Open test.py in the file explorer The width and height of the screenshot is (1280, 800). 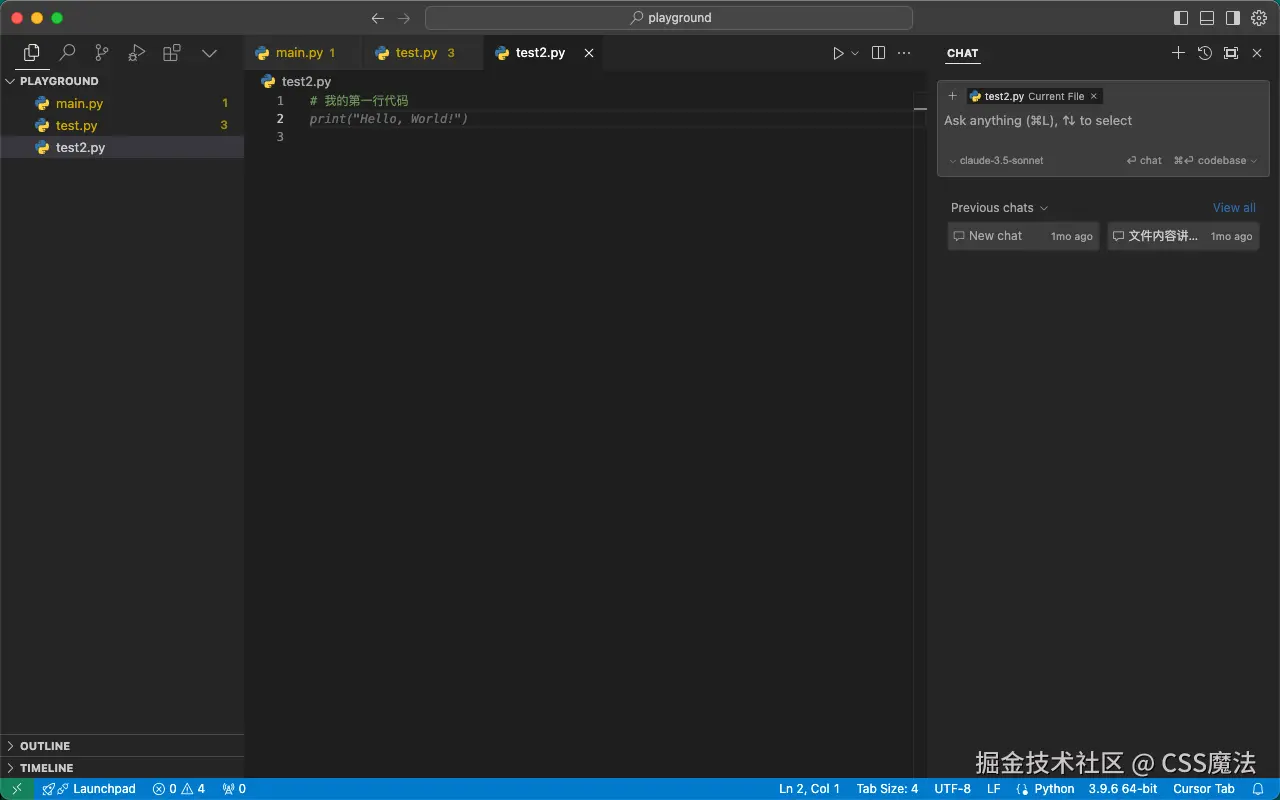pyautogui.click(x=122, y=125)
